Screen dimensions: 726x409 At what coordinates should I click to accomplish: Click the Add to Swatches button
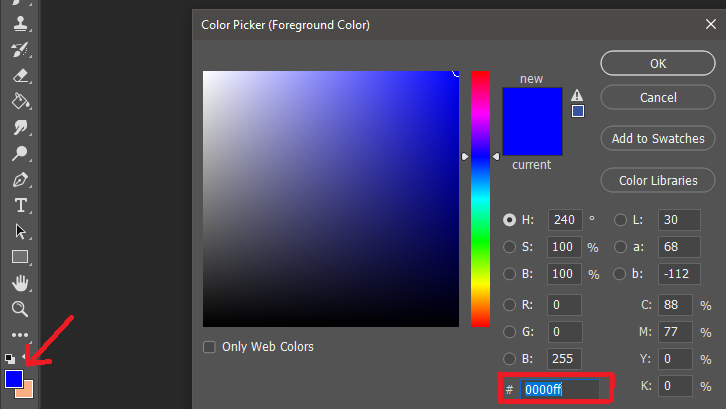(658, 138)
